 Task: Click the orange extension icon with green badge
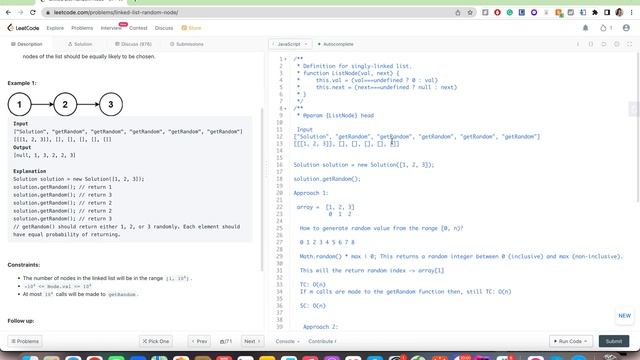[x=559, y=13]
